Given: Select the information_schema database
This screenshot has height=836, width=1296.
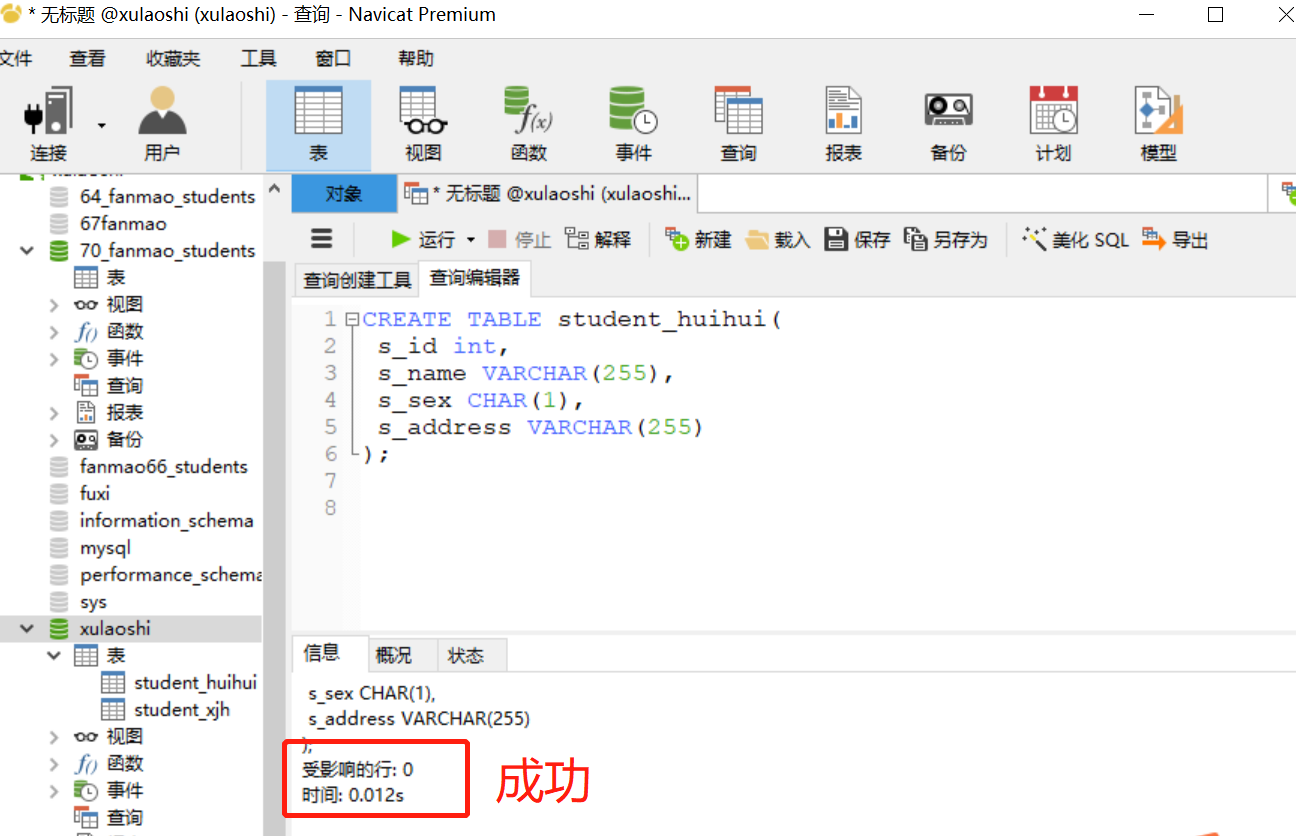Looking at the screenshot, I should click(x=166, y=521).
